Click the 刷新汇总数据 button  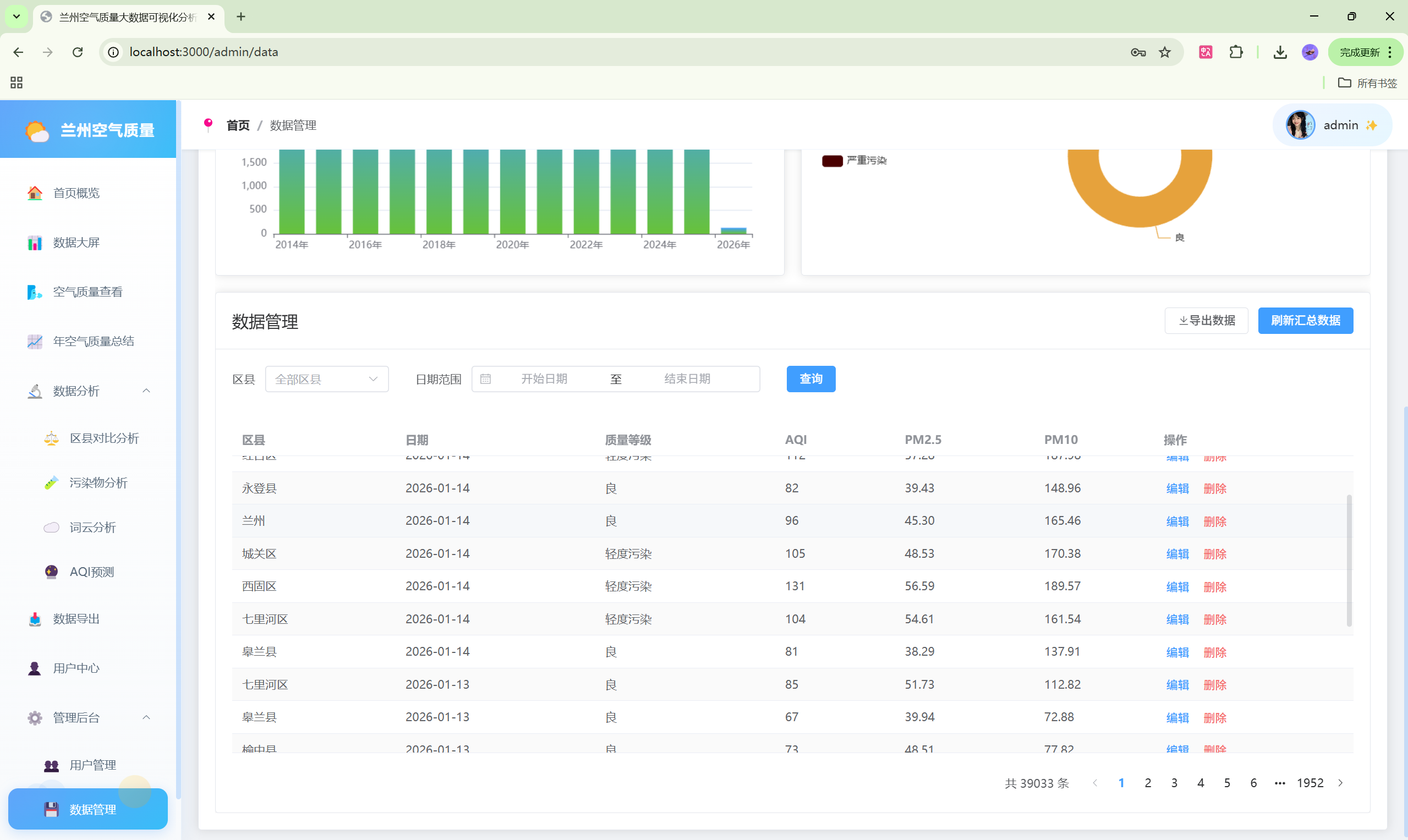1305,321
